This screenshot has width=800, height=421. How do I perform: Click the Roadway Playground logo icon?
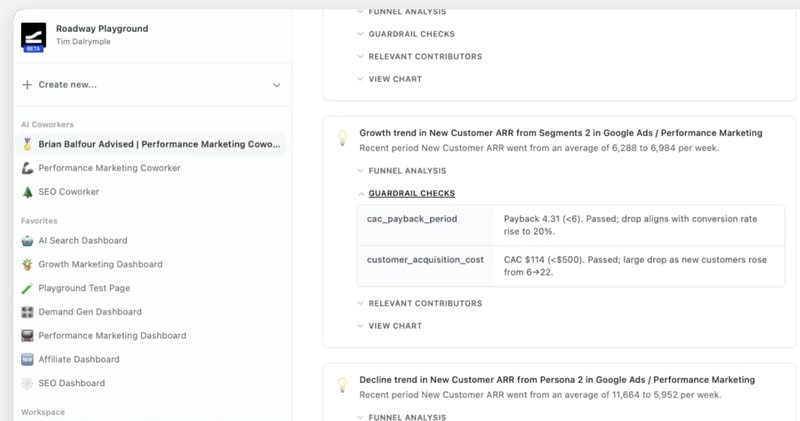point(33,36)
